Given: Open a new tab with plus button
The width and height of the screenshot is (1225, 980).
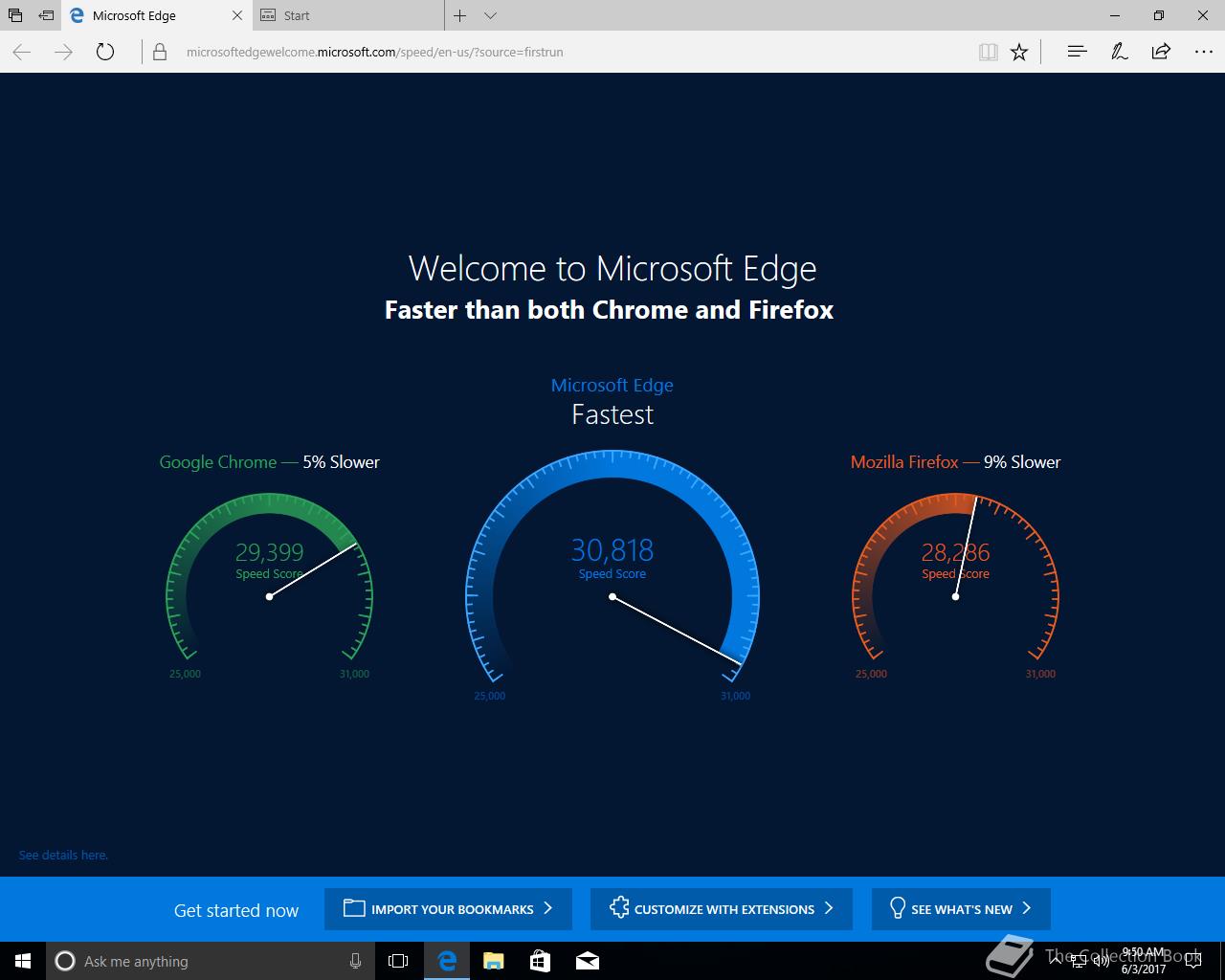Looking at the screenshot, I should tap(460, 15).
